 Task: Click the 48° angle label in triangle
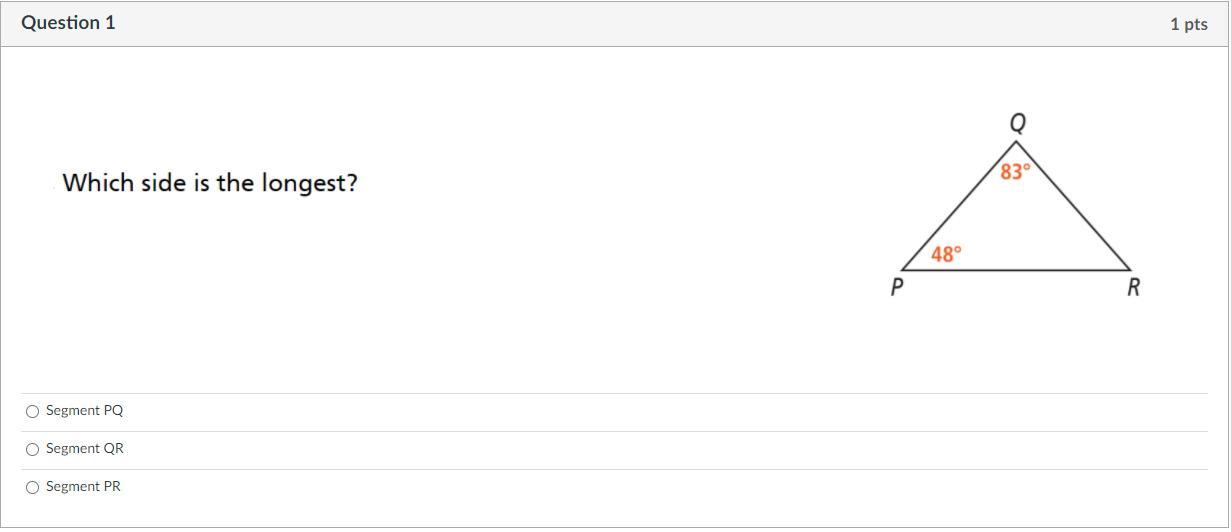pos(946,255)
